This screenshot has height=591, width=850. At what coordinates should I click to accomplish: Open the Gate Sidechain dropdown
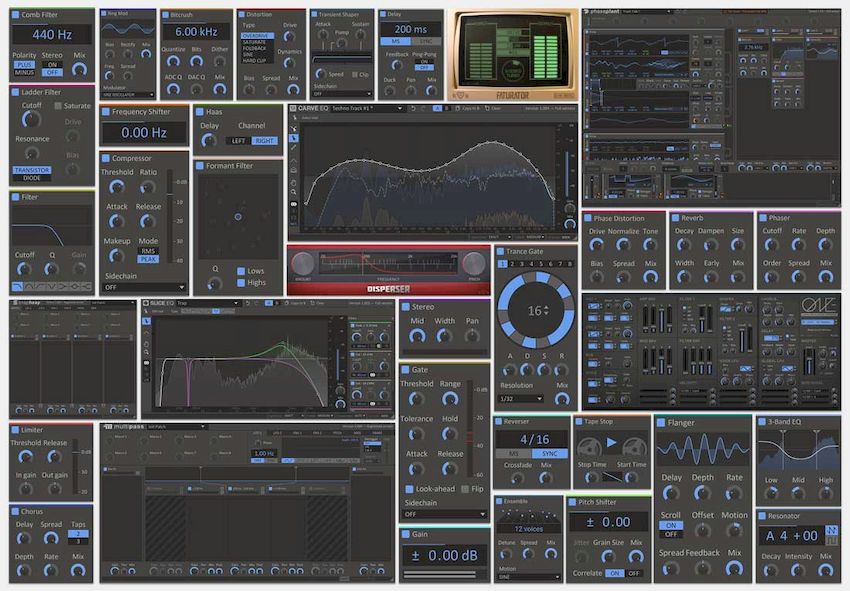pos(445,514)
